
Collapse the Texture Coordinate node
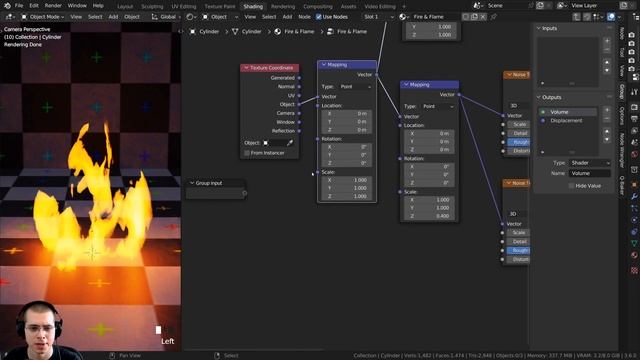246,68
